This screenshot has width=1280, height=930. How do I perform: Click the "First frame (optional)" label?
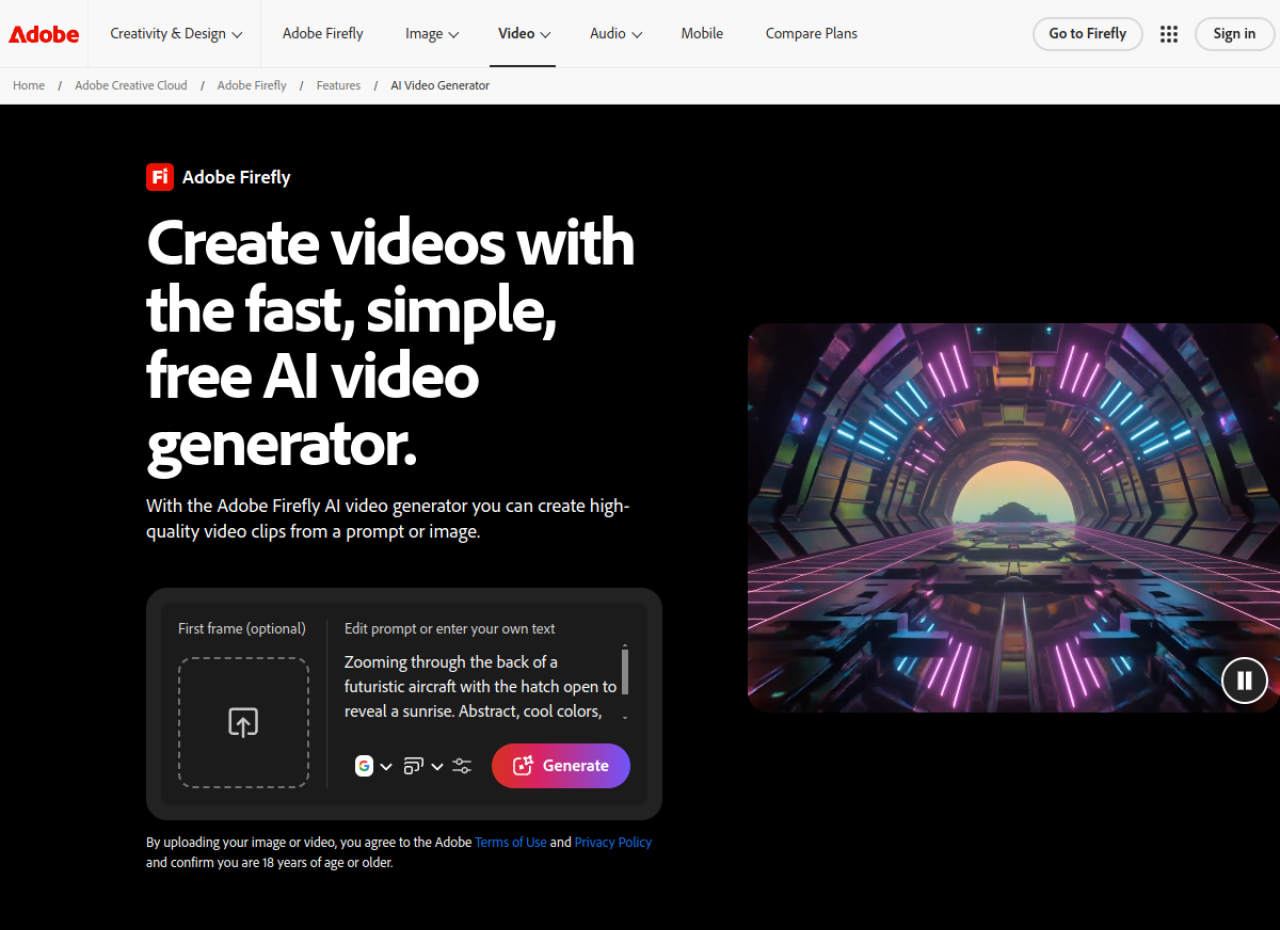tap(242, 629)
